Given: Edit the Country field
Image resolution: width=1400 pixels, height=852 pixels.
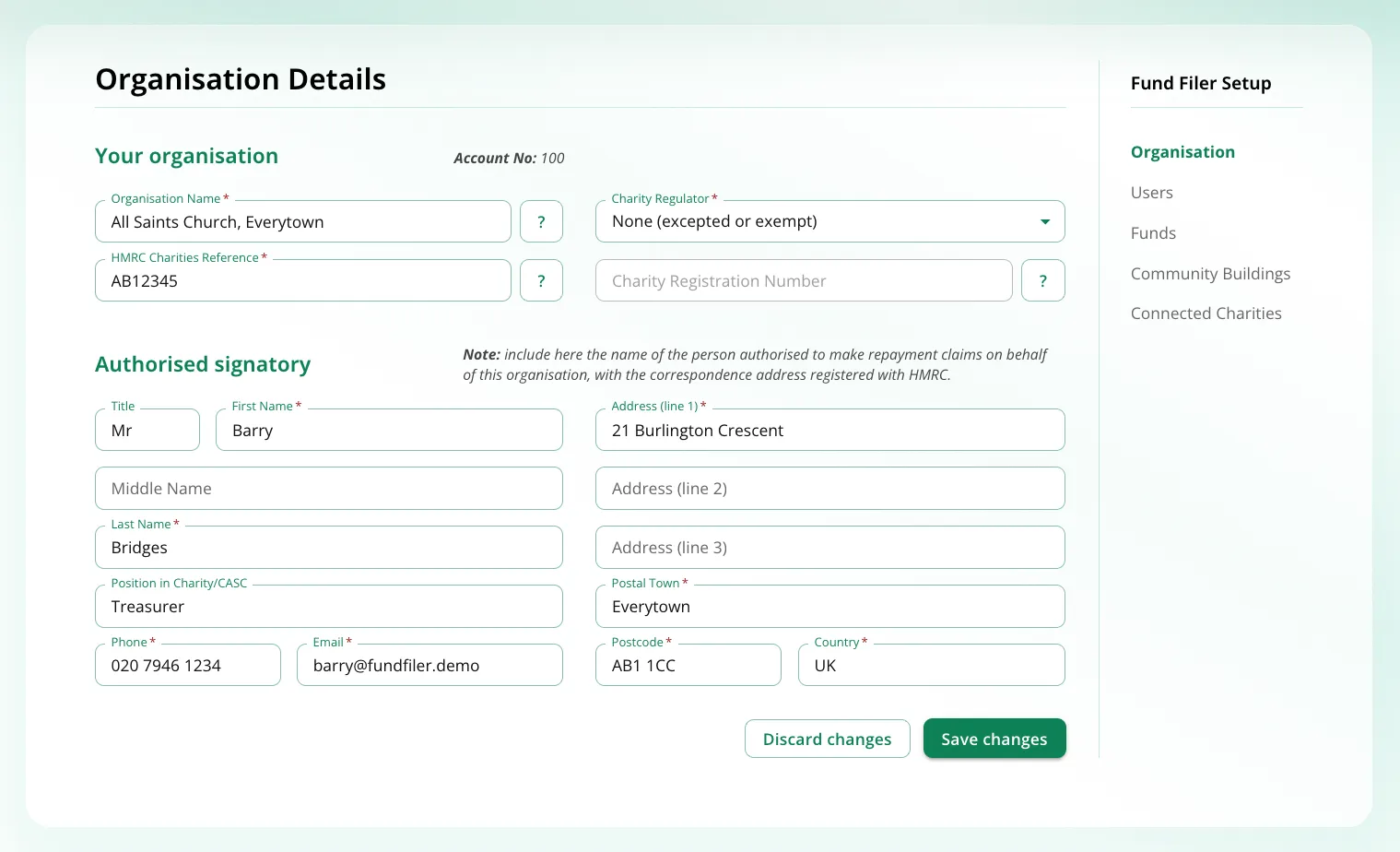Looking at the screenshot, I should pos(932,665).
